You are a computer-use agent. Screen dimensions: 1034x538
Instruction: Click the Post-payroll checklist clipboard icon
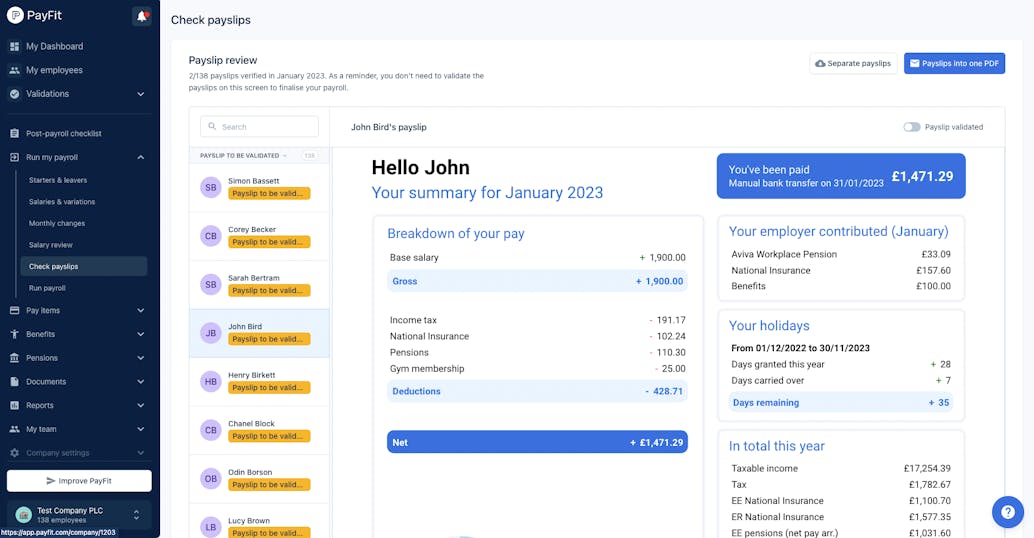15,133
